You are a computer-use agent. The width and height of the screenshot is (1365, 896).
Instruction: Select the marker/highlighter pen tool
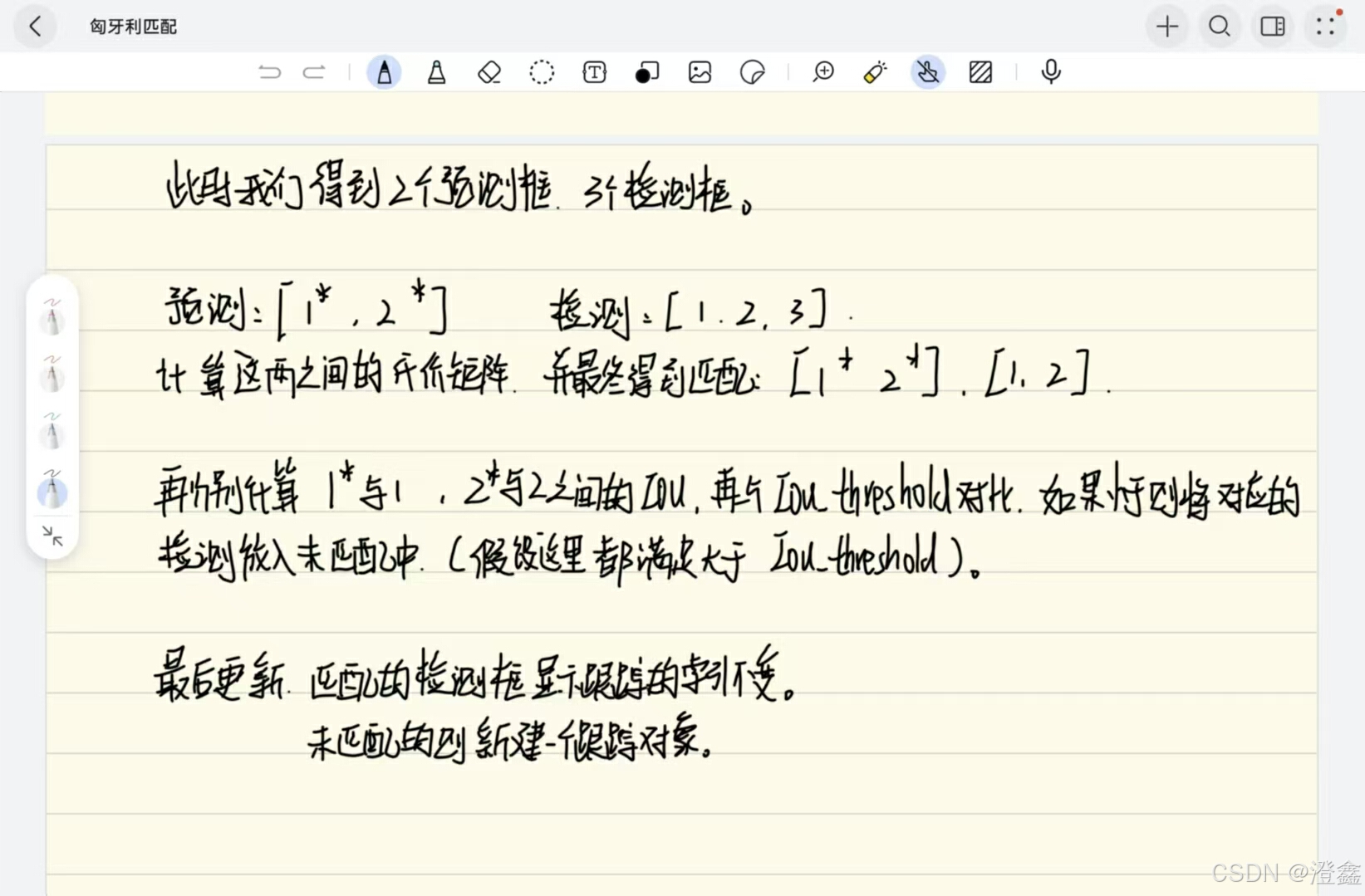pos(436,72)
